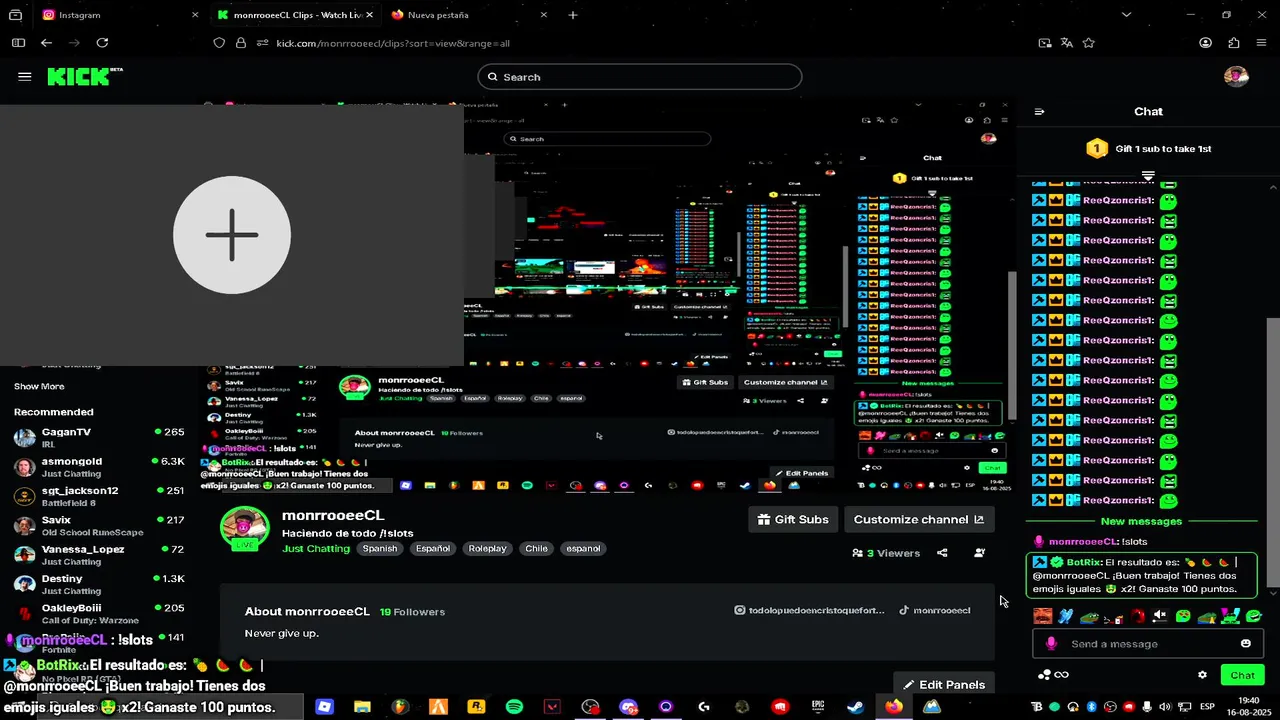Open chat settings gear icon
Image resolution: width=1280 pixels, height=720 pixels.
click(x=1202, y=675)
